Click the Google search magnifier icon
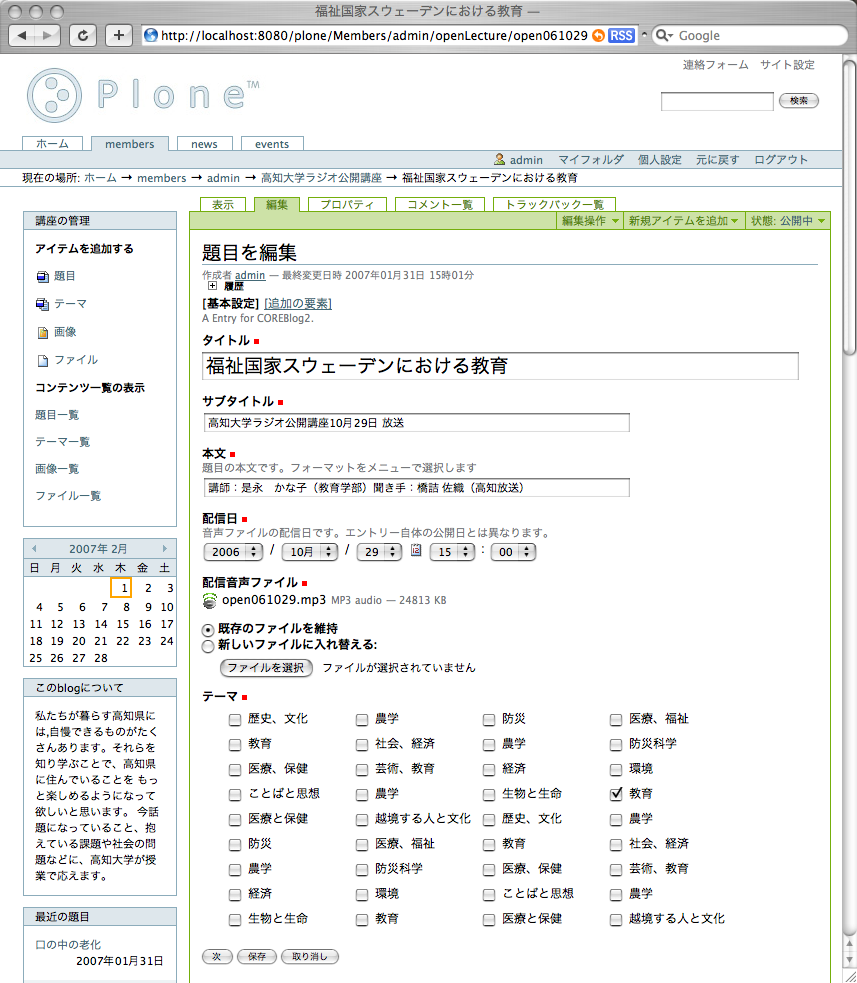857x983 pixels. [x=662, y=36]
